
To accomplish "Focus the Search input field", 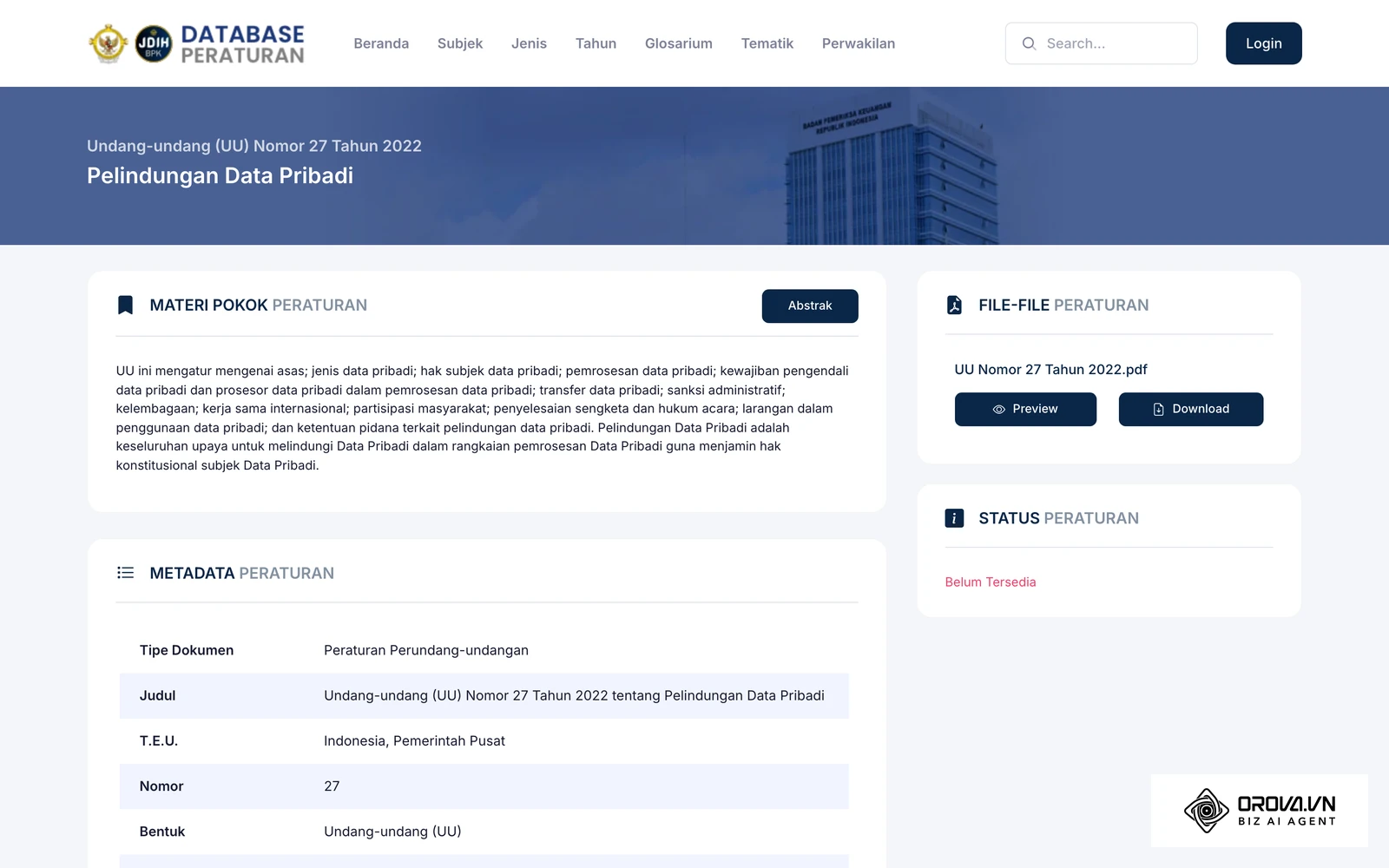I will tap(1102, 43).
